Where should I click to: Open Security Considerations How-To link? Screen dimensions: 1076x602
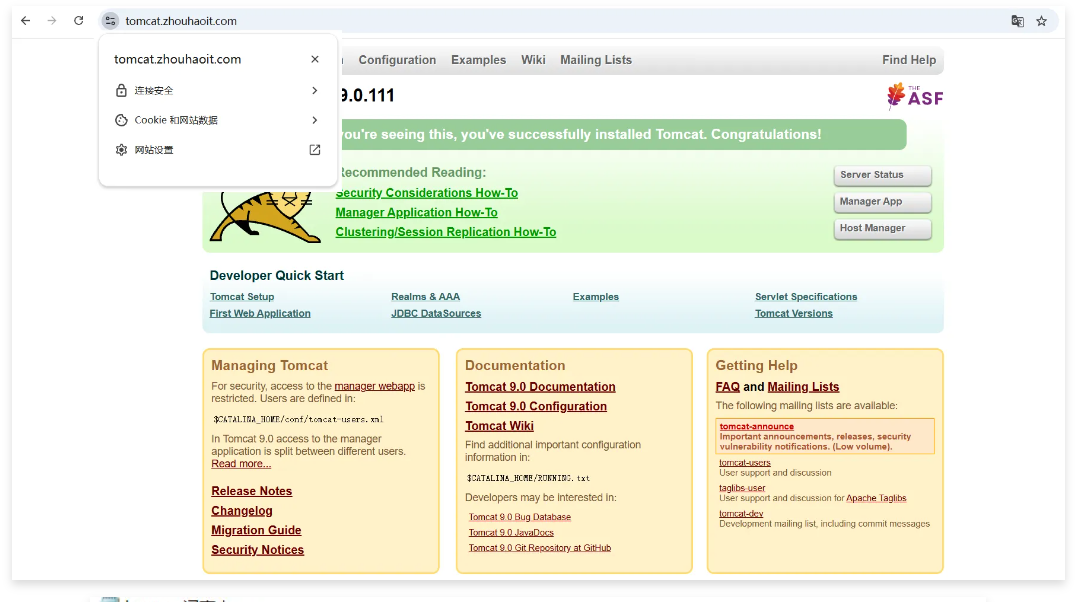point(427,193)
